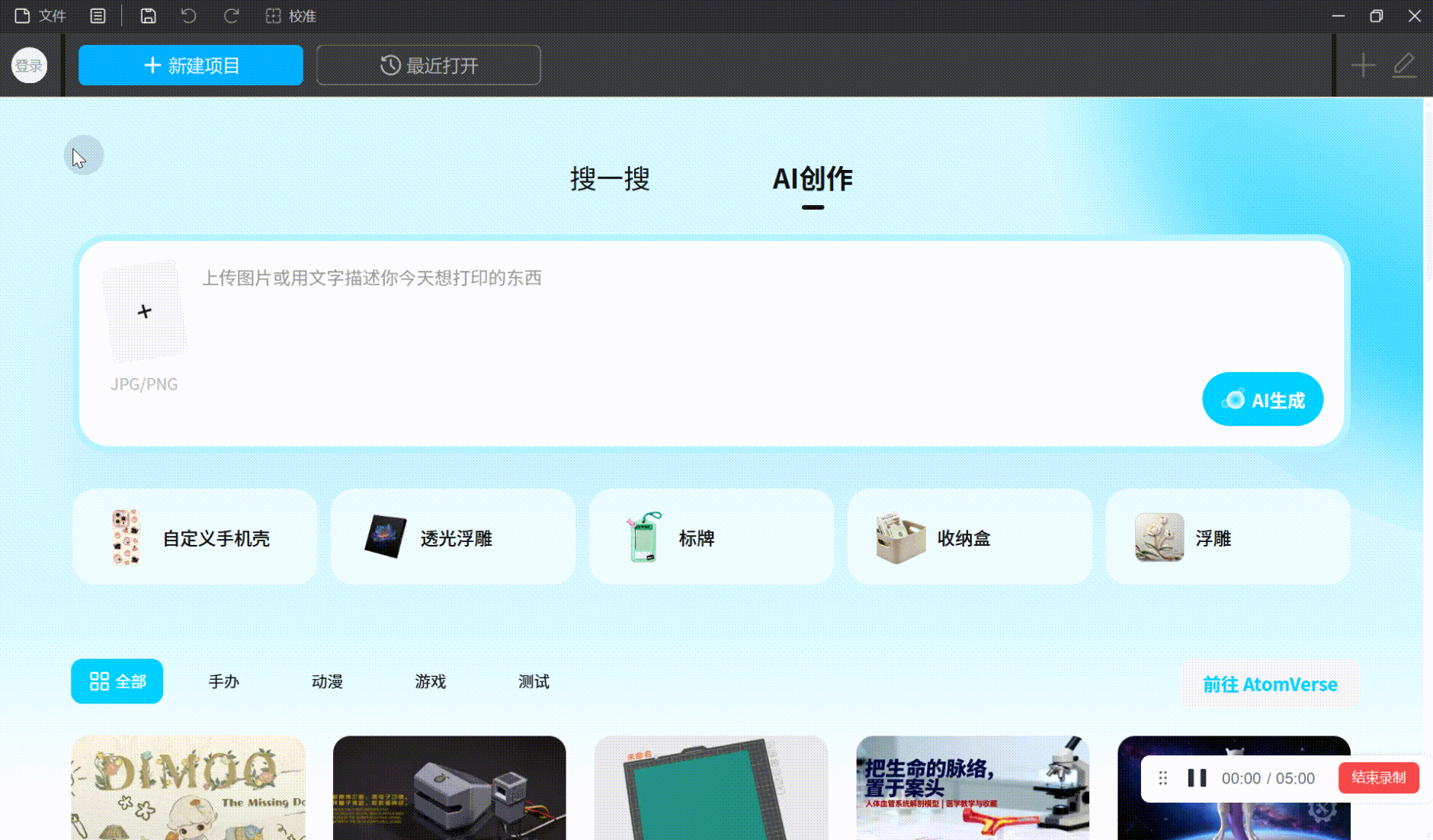Select the 全部 category filter
The width and height of the screenshot is (1433, 840).
(117, 681)
